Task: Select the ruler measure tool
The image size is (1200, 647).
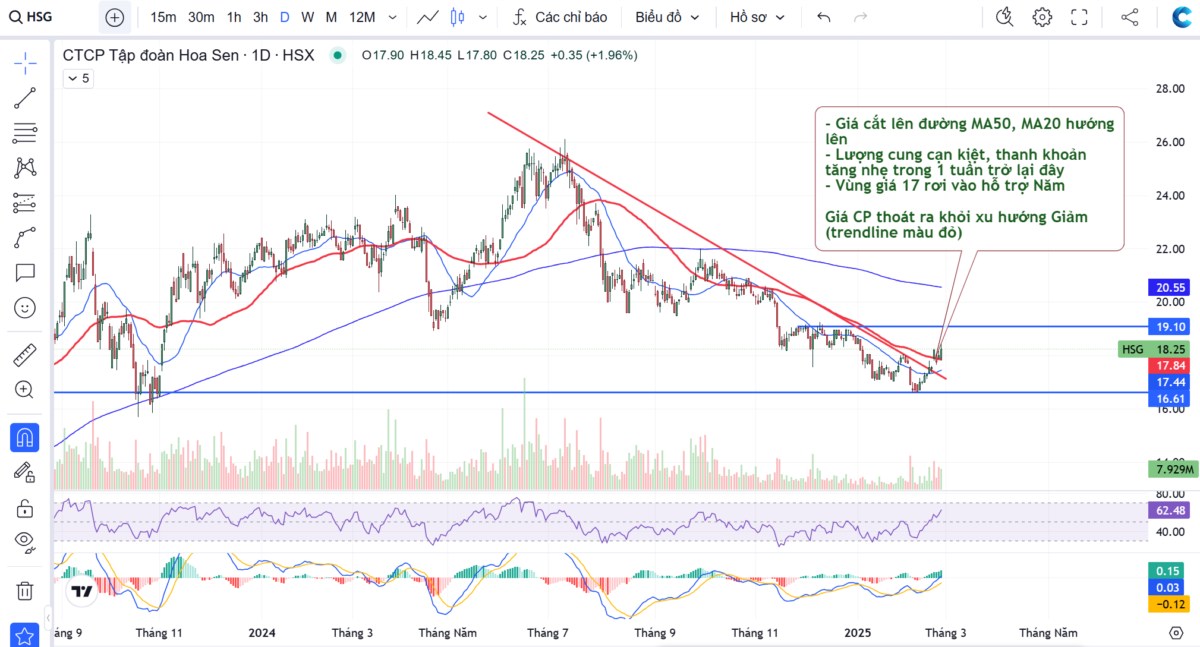Action: pyautogui.click(x=25, y=355)
